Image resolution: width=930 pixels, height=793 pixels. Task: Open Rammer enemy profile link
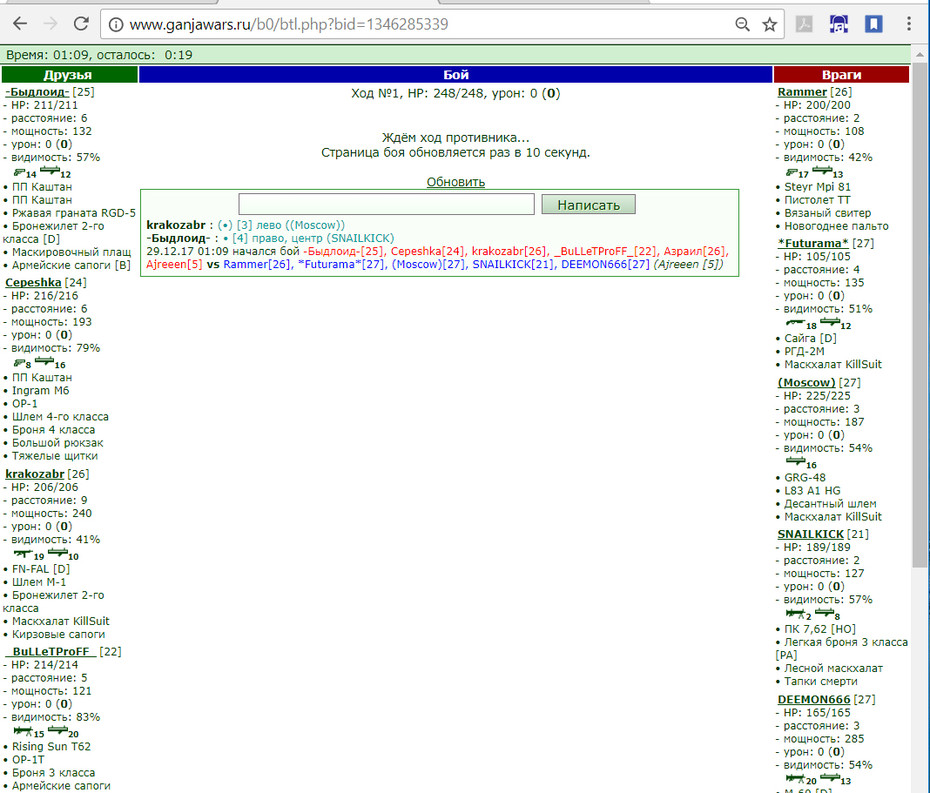[x=802, y=92]
